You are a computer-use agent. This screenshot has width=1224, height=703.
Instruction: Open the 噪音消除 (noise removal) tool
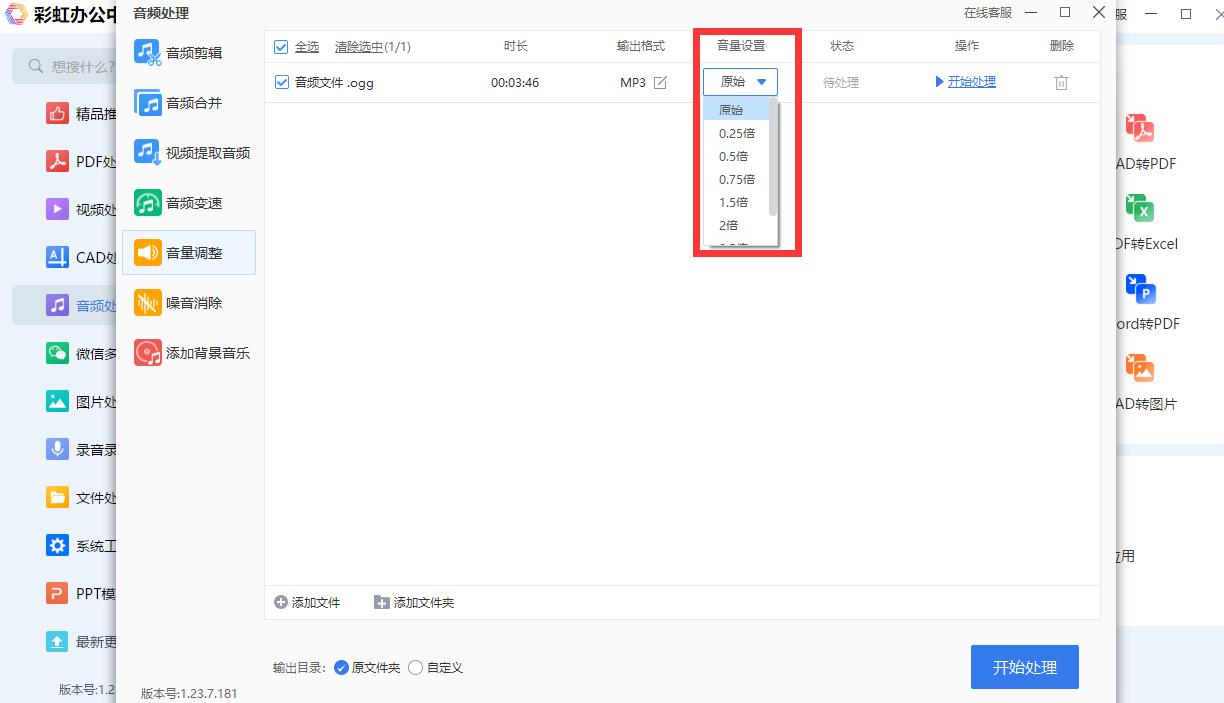189,302
